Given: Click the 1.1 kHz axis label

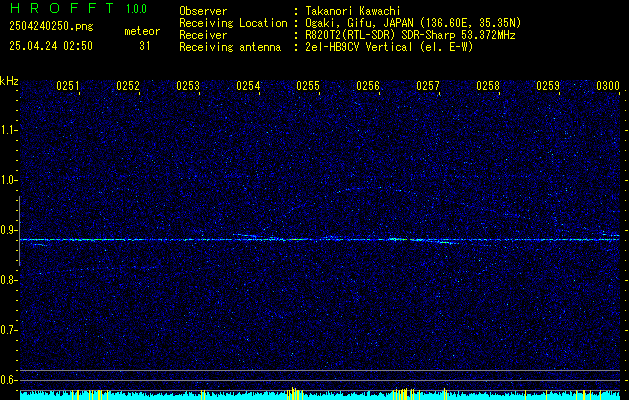Looking at the screenshot, I should [x=7, y=130].
